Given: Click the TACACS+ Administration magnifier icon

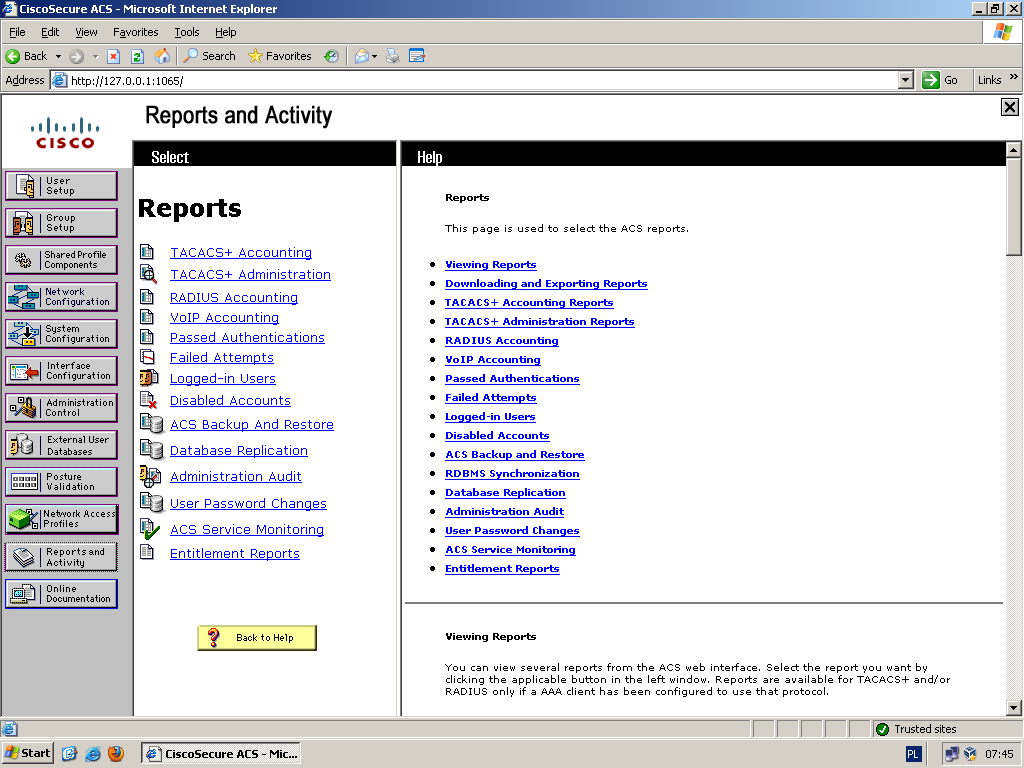Looking at the screenshot, I should (148, 274).
